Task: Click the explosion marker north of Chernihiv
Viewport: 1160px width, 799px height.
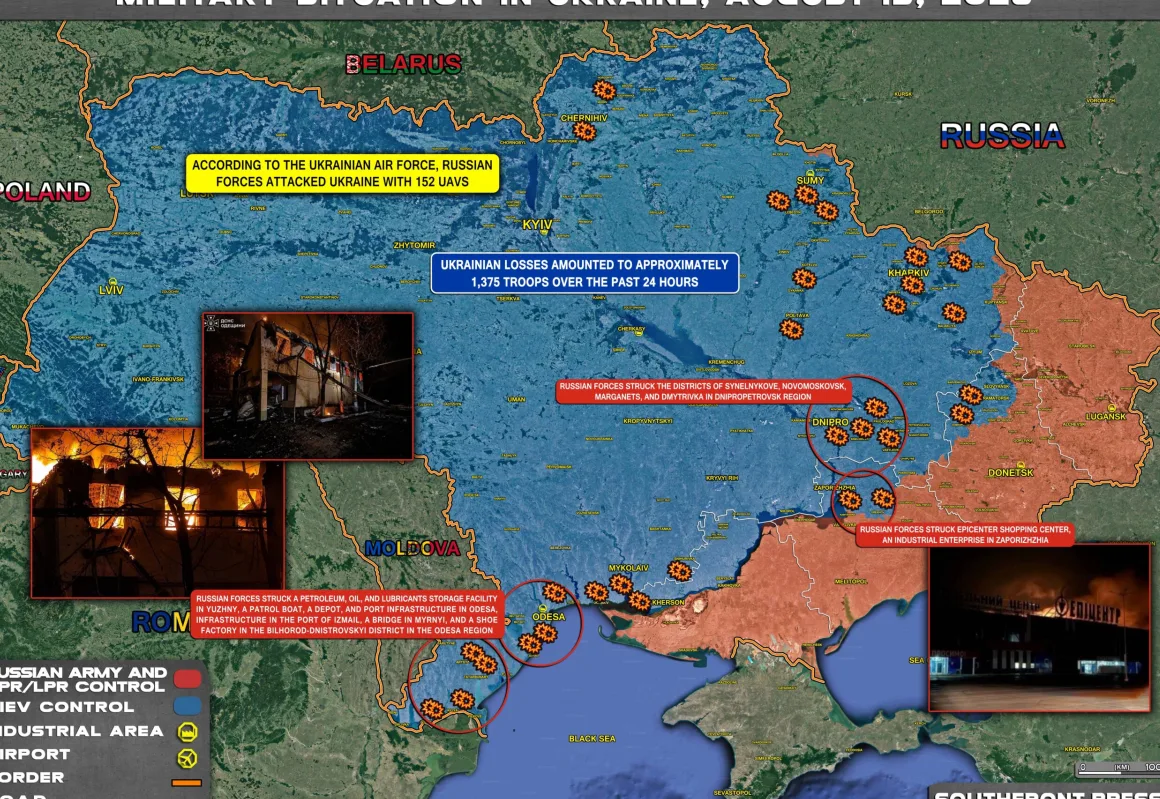Action: coord(604,90)
